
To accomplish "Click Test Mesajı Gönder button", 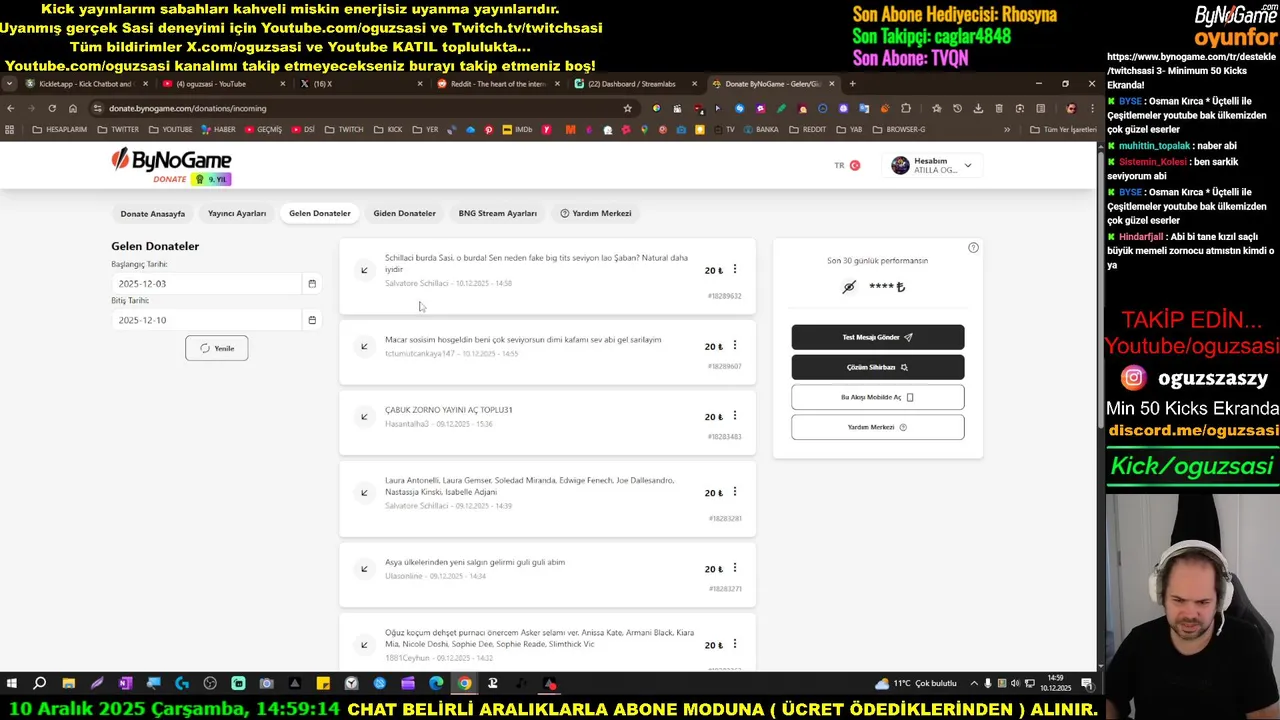I will (x=878, y=337).
